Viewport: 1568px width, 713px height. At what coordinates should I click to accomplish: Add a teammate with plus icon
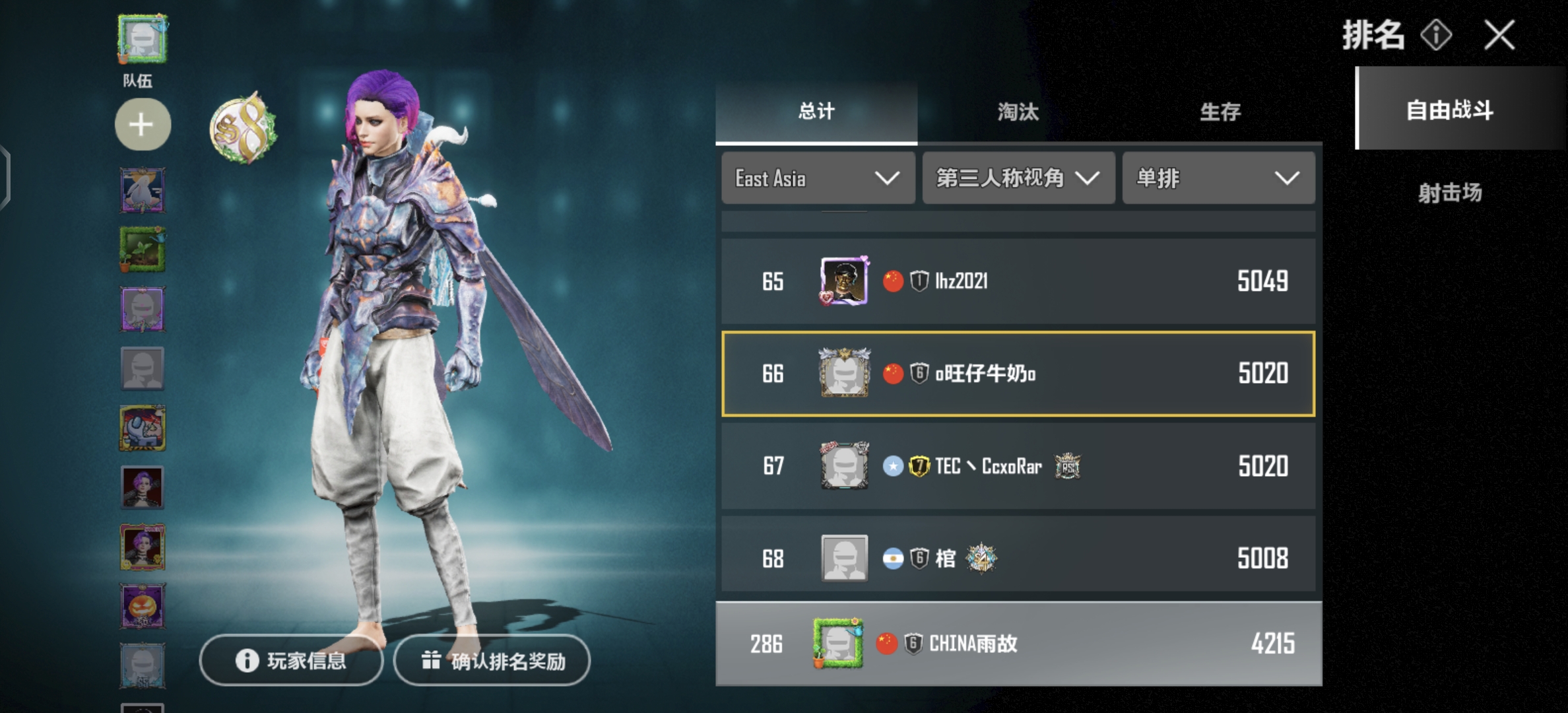pyautogui.click(x=143, y=124)
